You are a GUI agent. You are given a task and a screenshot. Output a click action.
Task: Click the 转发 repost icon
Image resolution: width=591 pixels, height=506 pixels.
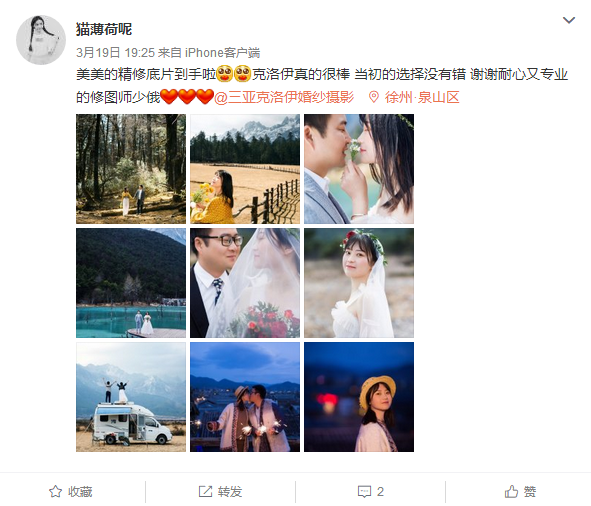(205, 491)
